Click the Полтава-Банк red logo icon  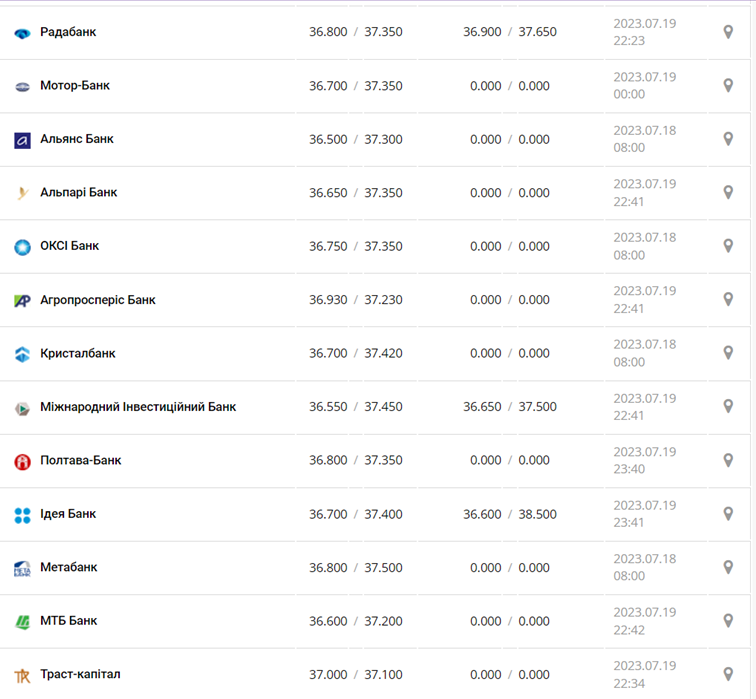click(22, 461)
